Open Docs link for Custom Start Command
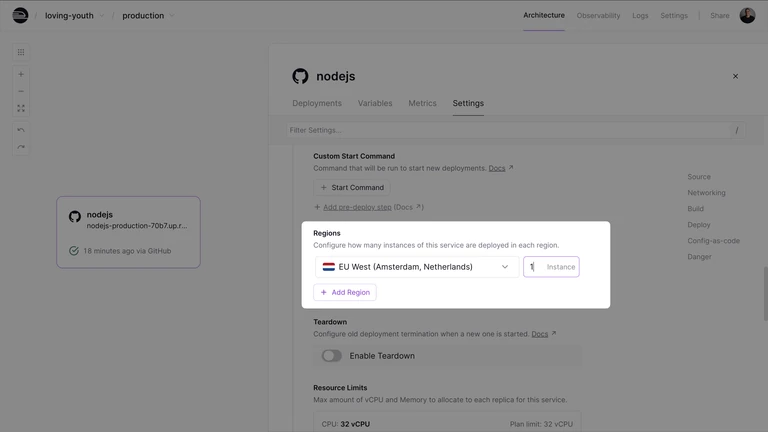Viewport: 768px width, 432px height. pos(497,168)
